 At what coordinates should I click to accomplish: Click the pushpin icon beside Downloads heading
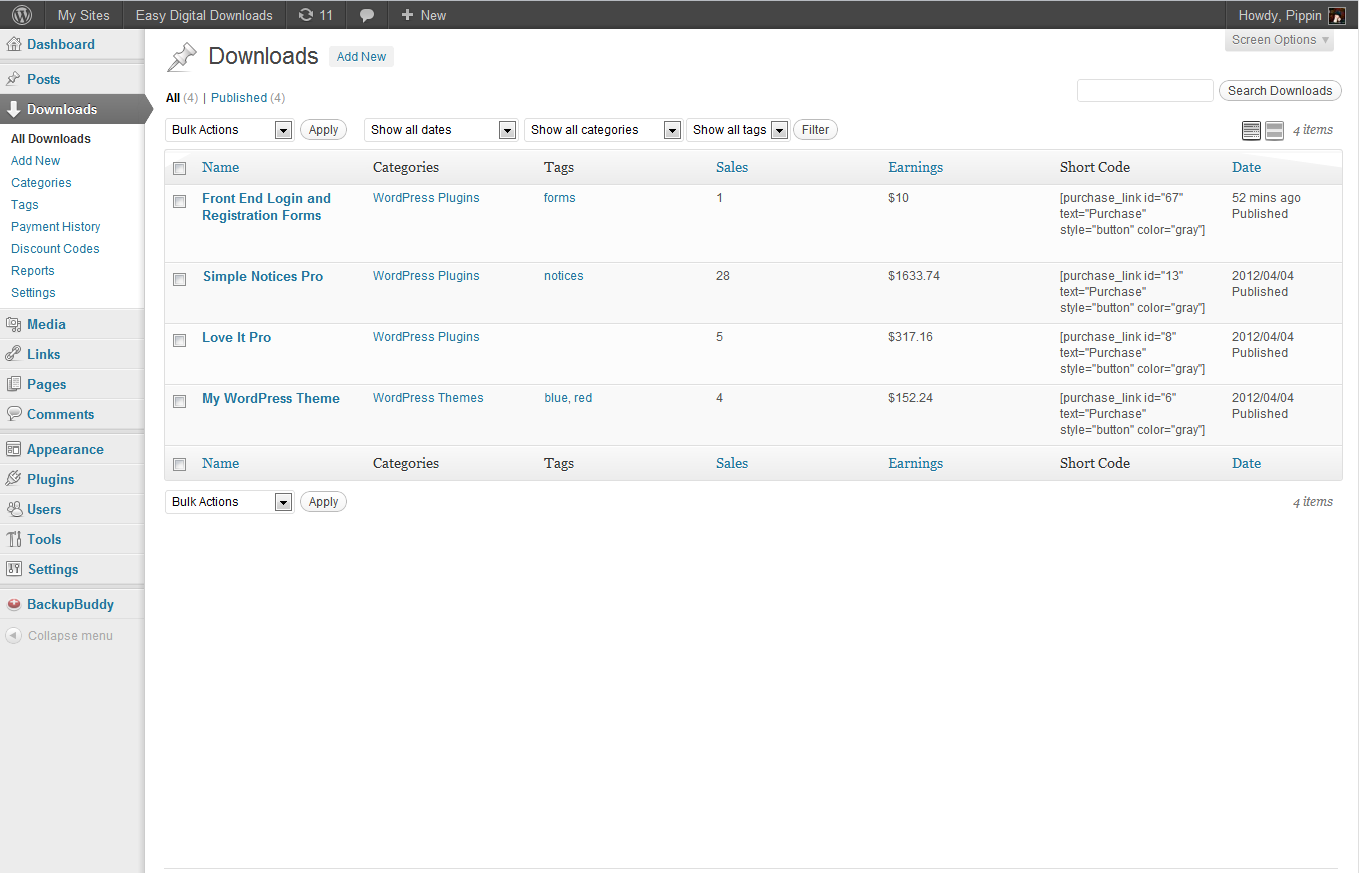point(182,57)
